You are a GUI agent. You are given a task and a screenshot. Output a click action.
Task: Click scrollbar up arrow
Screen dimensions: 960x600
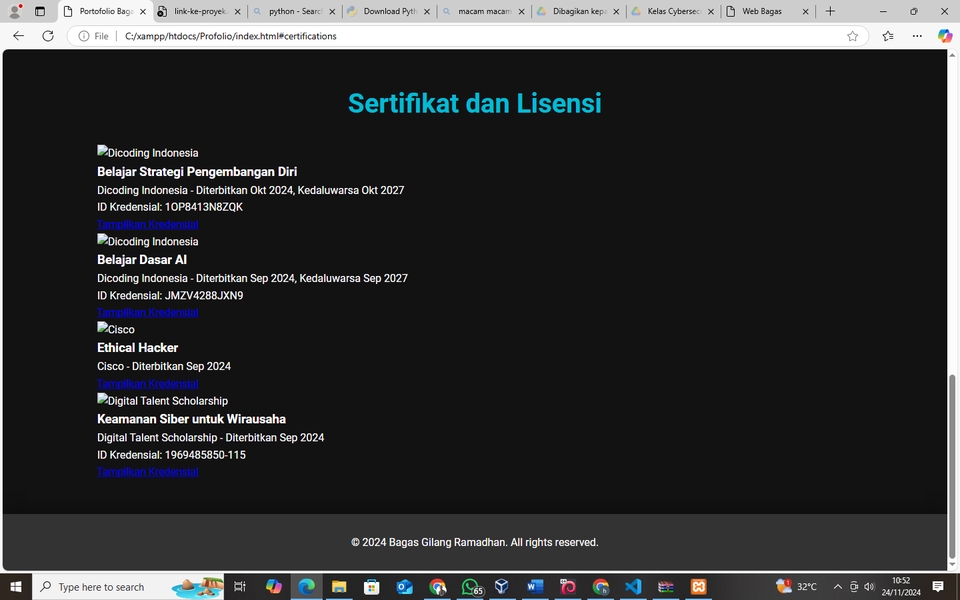[x=952, y=55]
